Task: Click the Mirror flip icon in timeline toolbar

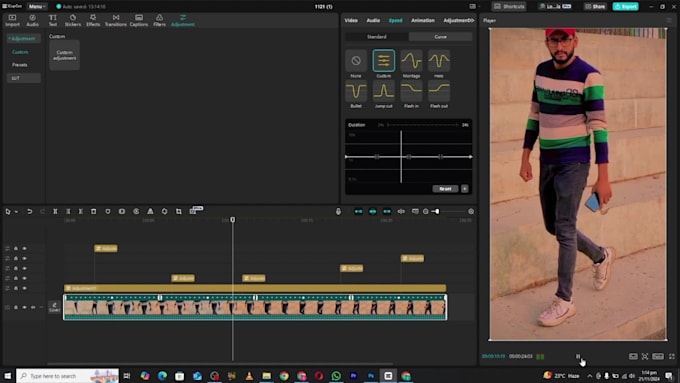Action: tap(150, 212)
